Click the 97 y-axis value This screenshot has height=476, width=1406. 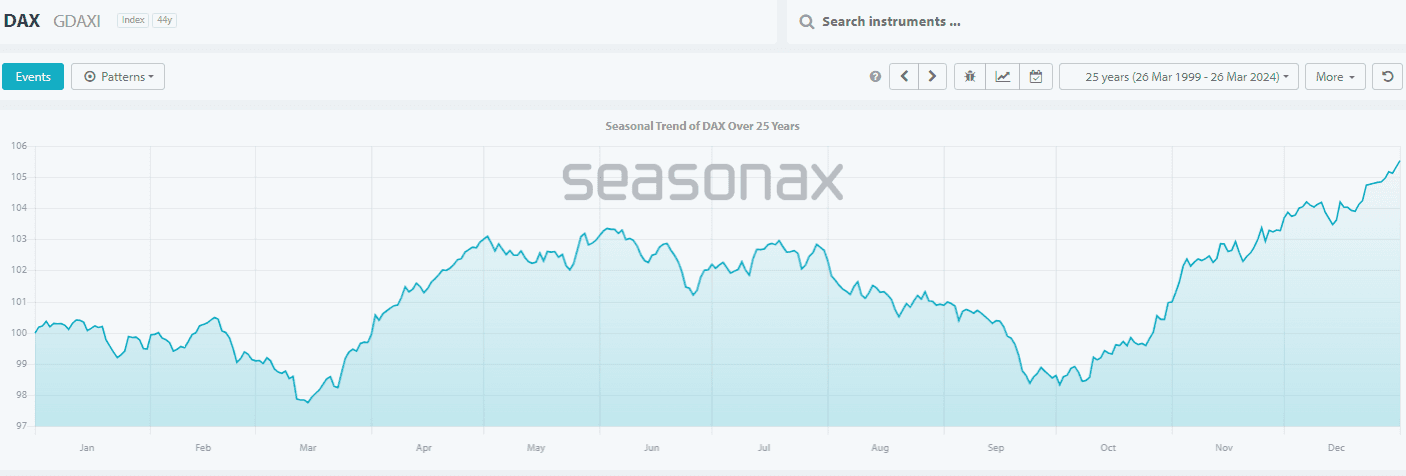pos(19,427)
